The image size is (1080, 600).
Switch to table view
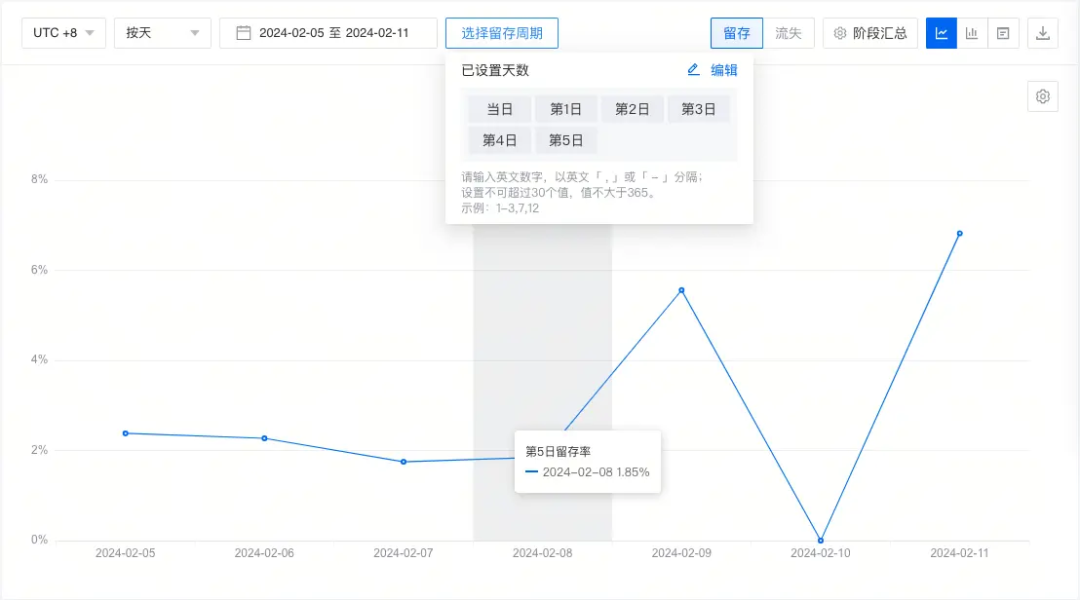click(x=1003, y=33)
